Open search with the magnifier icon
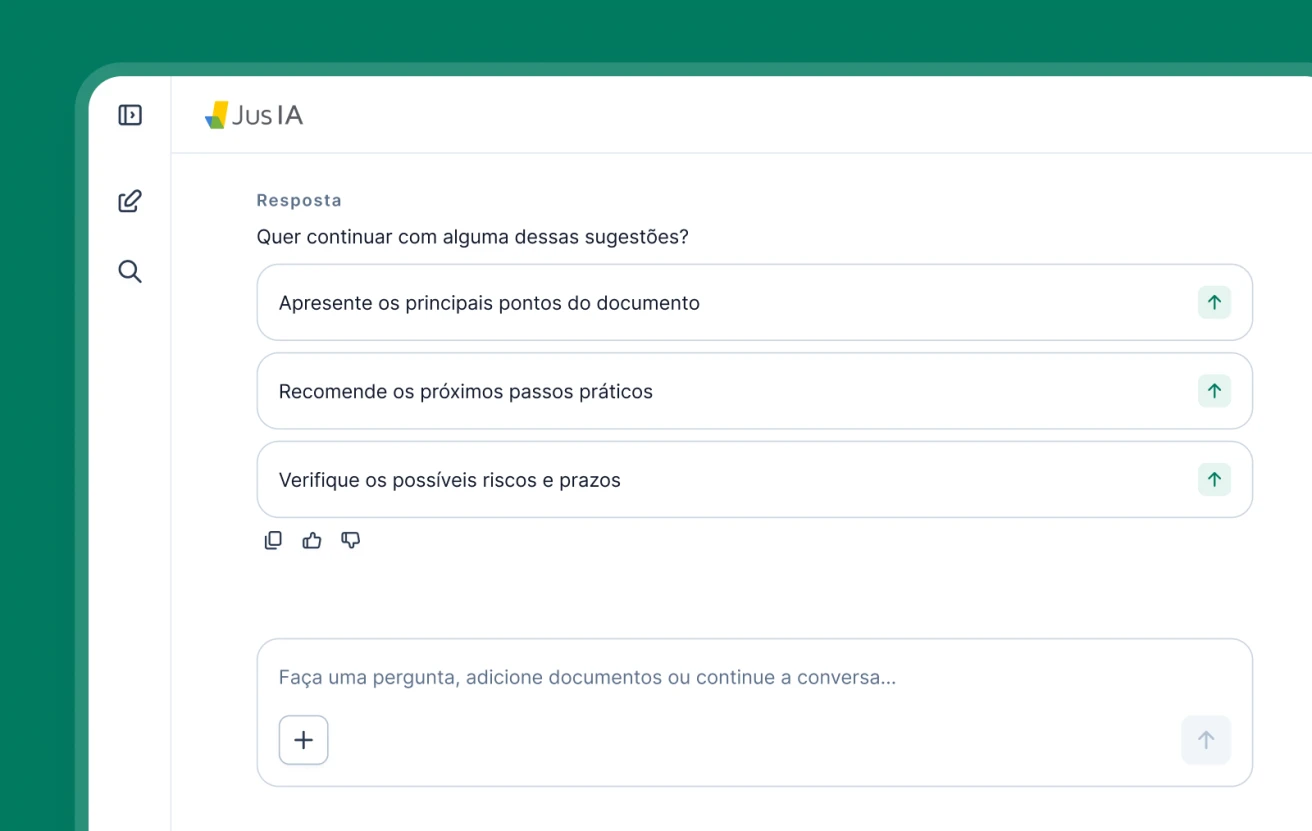The image size is (1312, 831). [130, 271]
